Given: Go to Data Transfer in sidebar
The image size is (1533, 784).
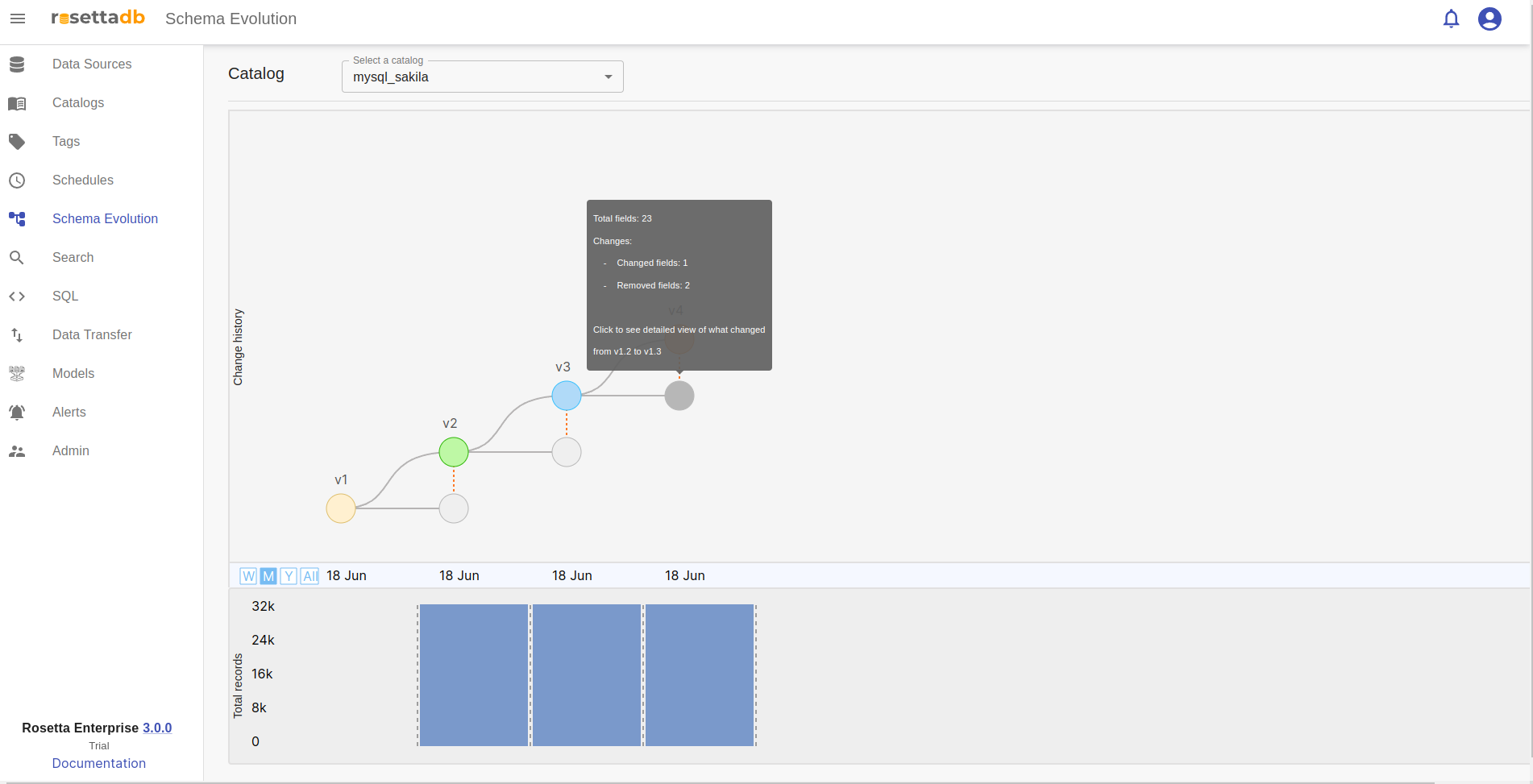Looking at the screenshot, I should (92, 335).
